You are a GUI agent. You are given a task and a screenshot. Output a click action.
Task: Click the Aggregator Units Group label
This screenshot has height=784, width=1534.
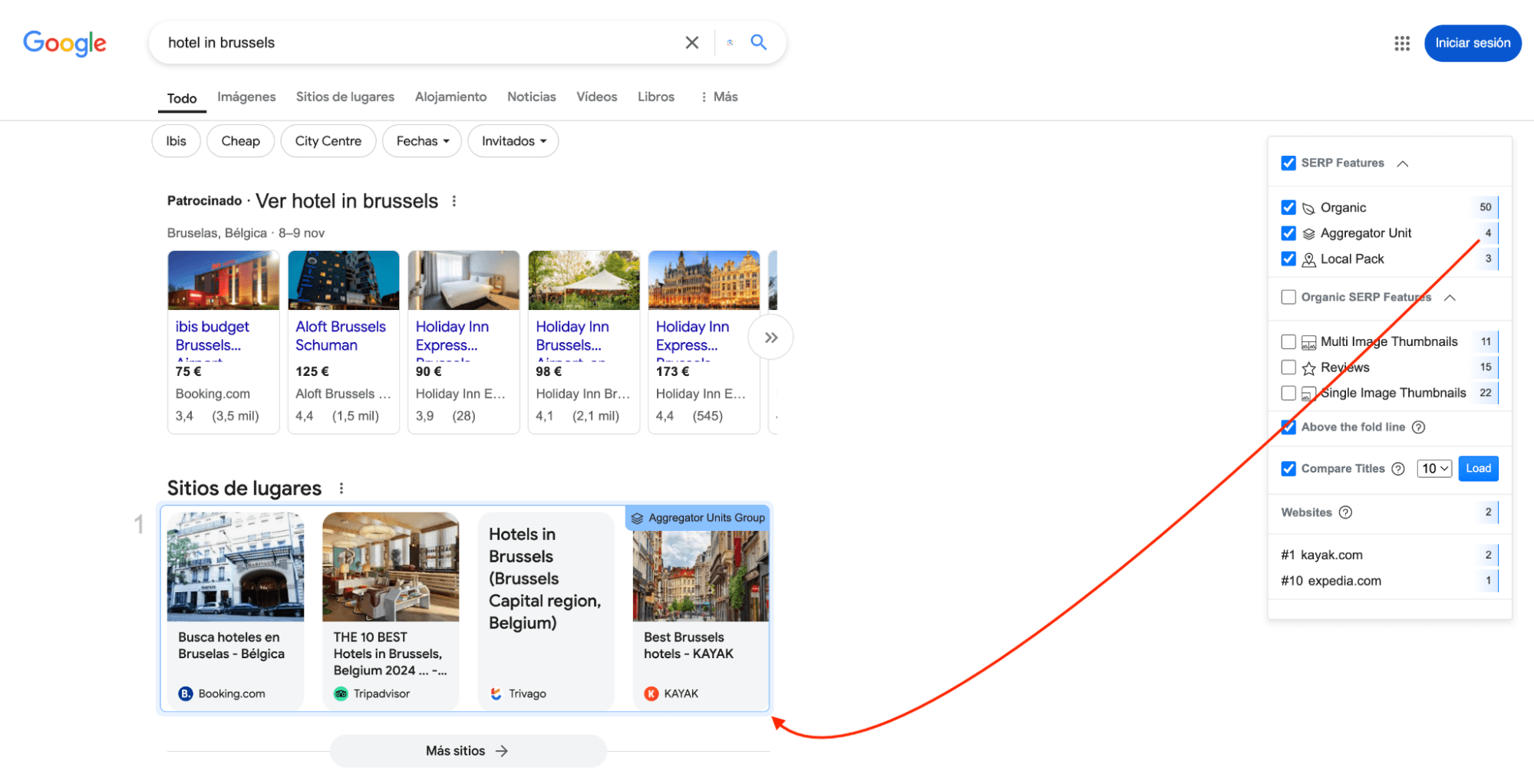pyautogui.click(x=698, y=518)
